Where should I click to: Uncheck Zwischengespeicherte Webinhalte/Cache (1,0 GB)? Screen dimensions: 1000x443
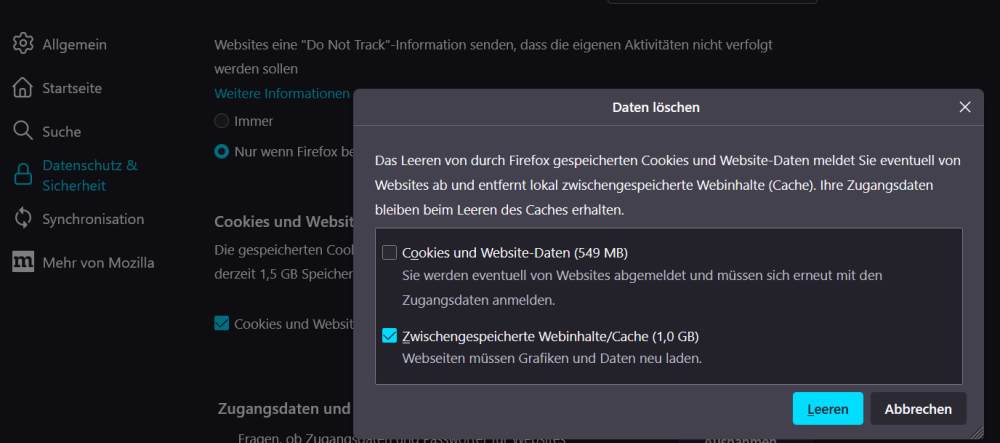390,336
